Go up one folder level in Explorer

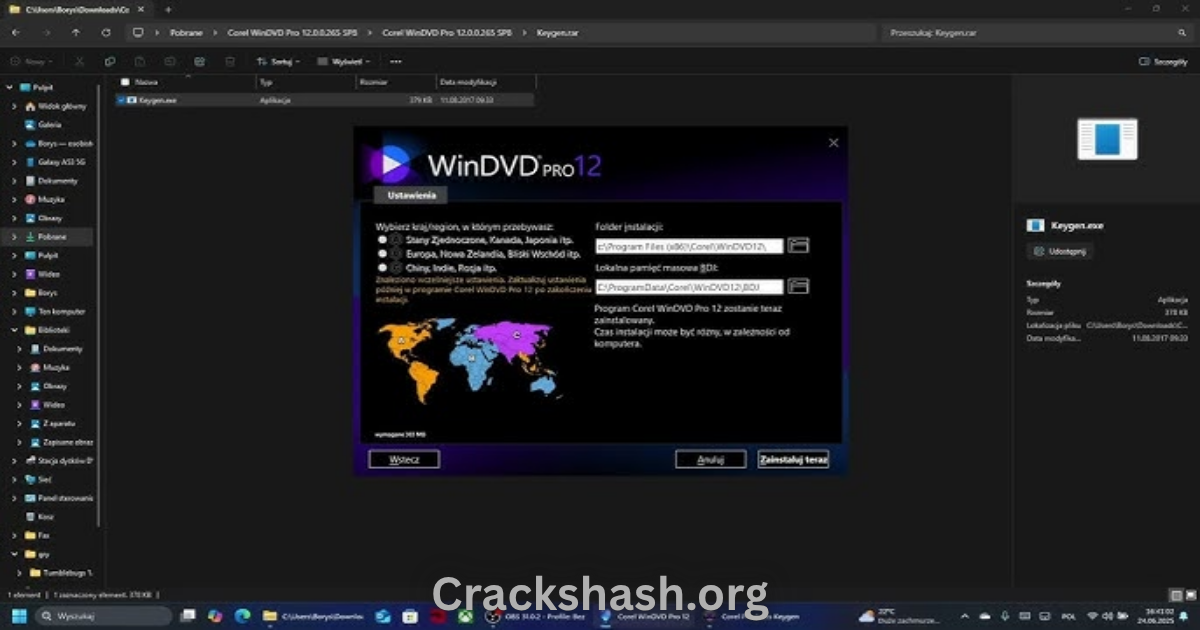pos(76,32)
